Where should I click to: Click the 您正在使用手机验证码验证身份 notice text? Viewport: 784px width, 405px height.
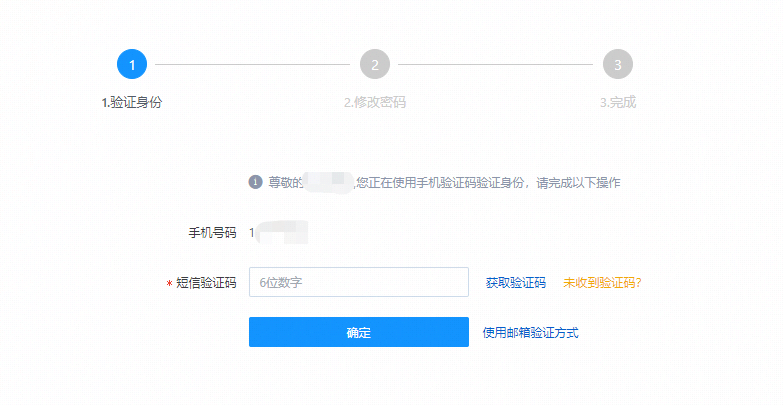click(x=440, y=182)
